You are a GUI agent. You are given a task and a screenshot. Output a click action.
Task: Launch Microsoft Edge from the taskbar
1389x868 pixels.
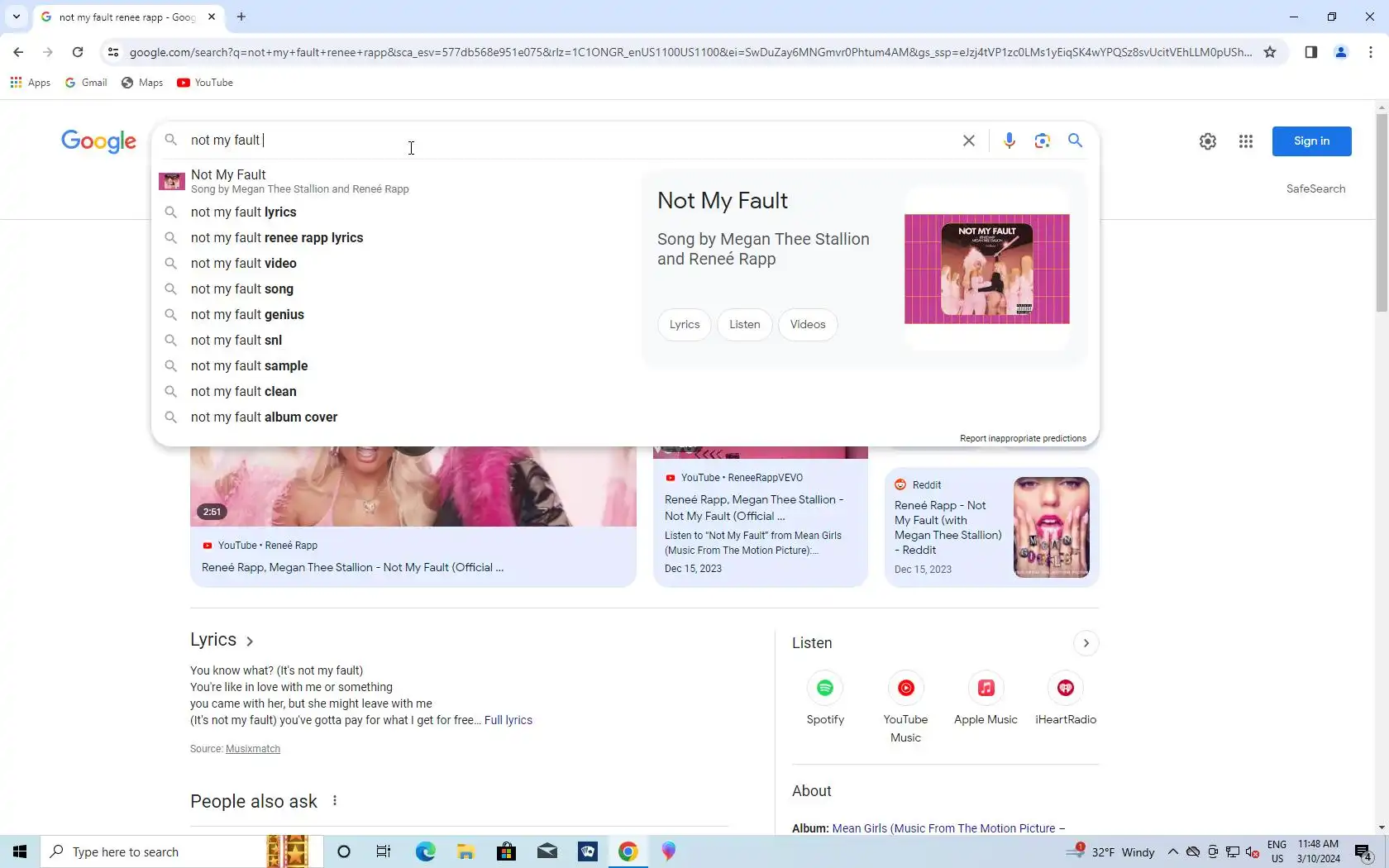(x=425, y=851)
